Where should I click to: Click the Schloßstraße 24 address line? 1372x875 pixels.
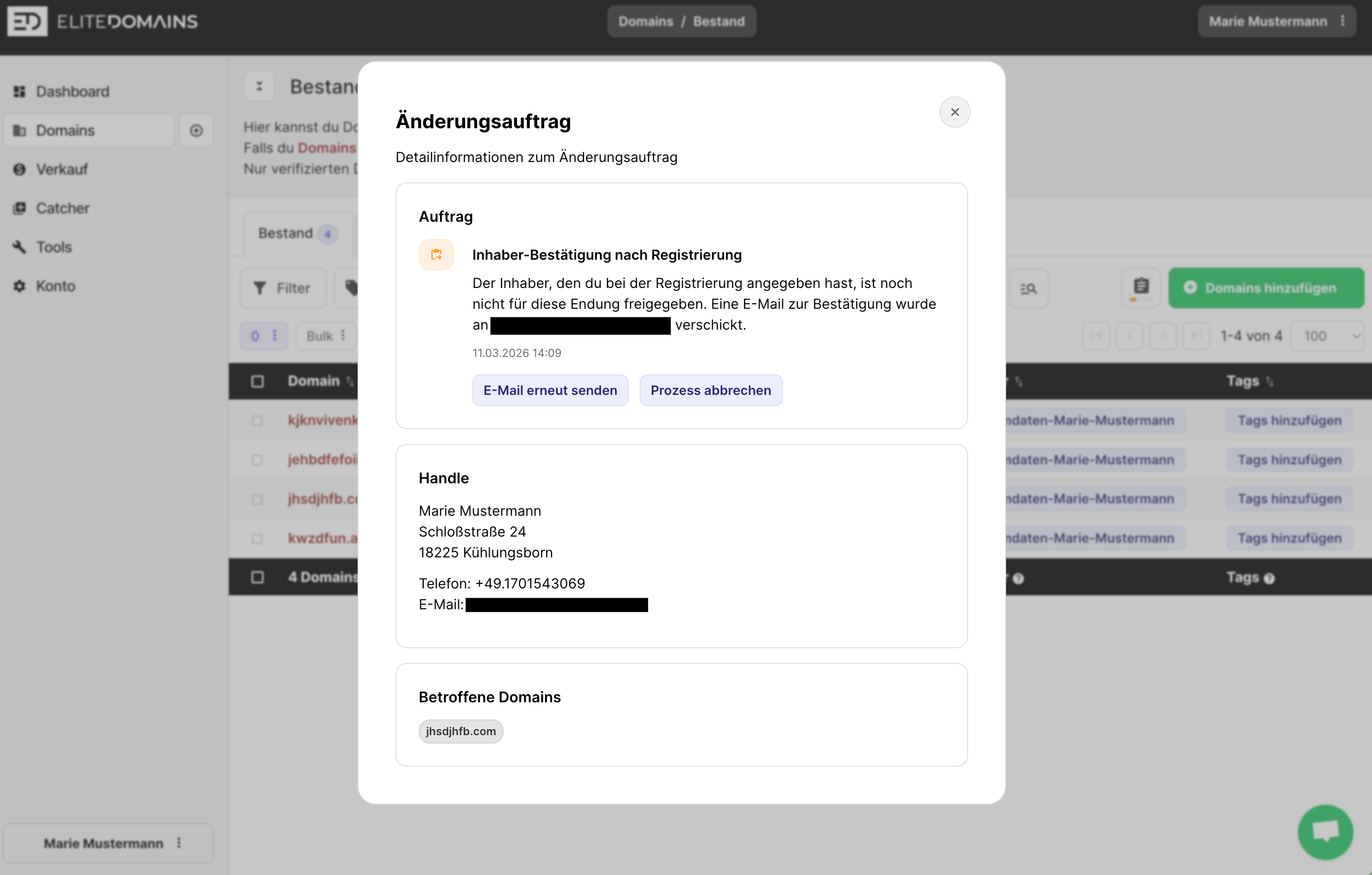(472, 532)
